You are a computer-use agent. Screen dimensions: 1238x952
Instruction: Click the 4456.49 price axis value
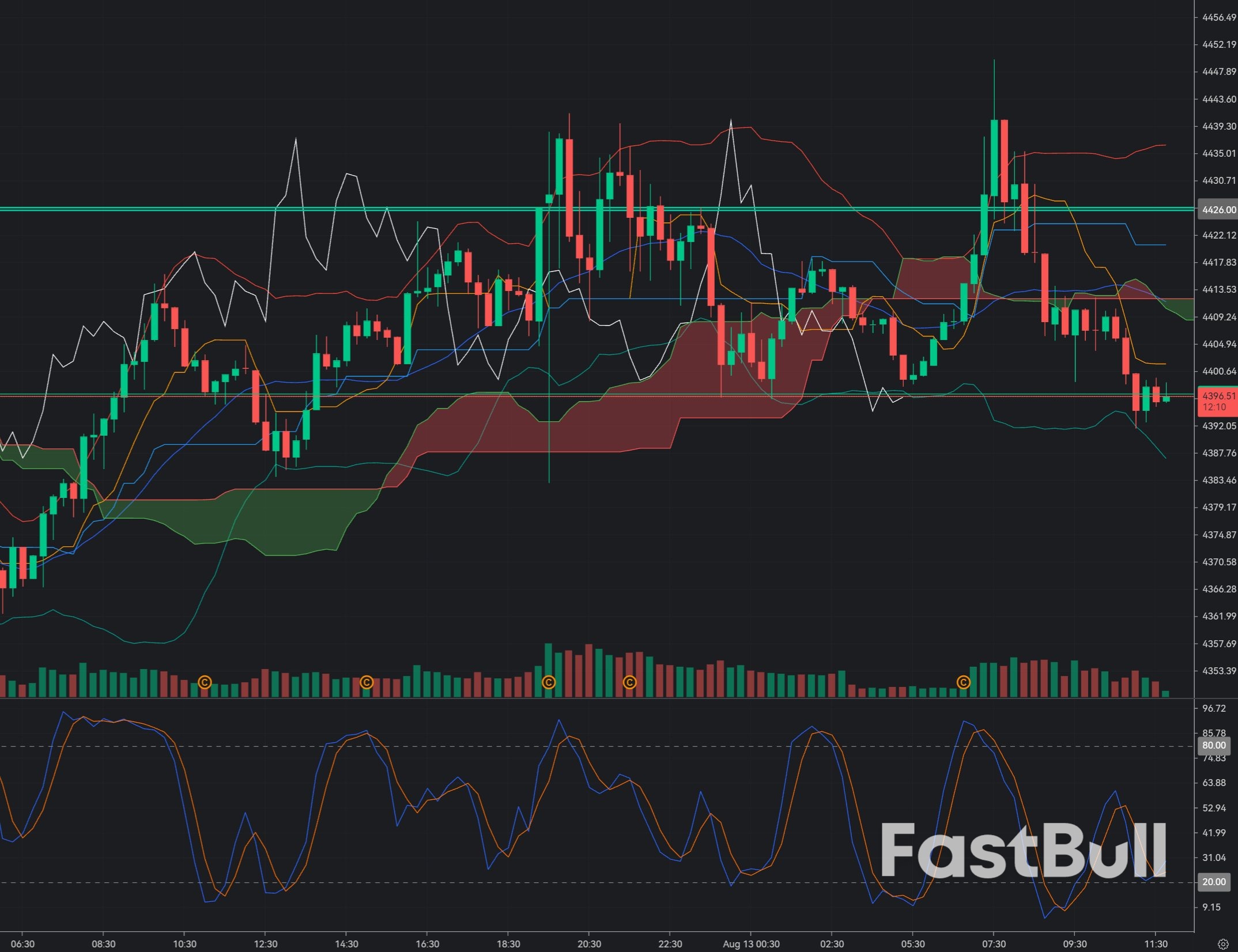point(1219,17)
